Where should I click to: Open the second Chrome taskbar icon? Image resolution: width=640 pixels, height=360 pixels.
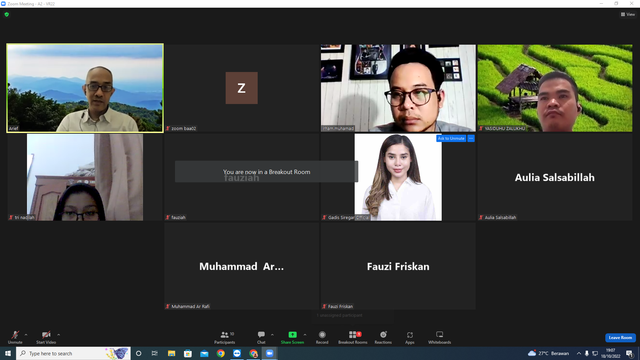[253, 353]
